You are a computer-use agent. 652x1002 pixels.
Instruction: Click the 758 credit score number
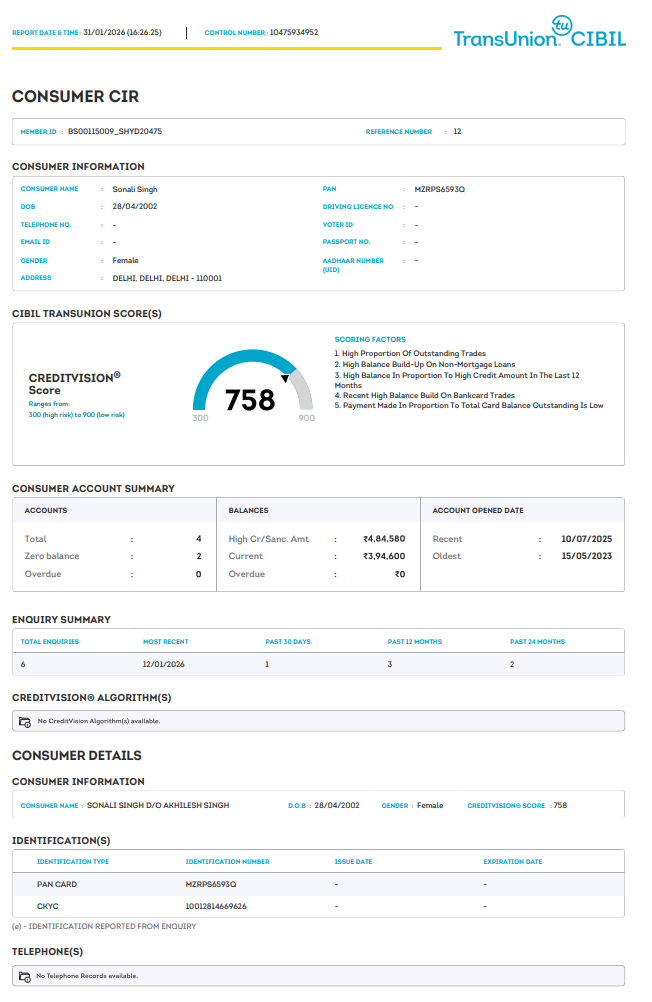click(x=249, y=400)
